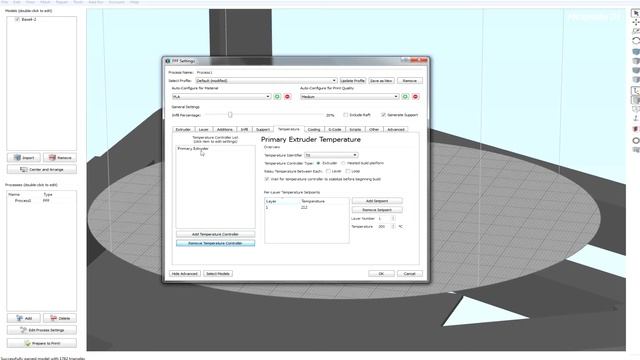Switch to the Support tab
640x360 pixels.
click(263, 129)
